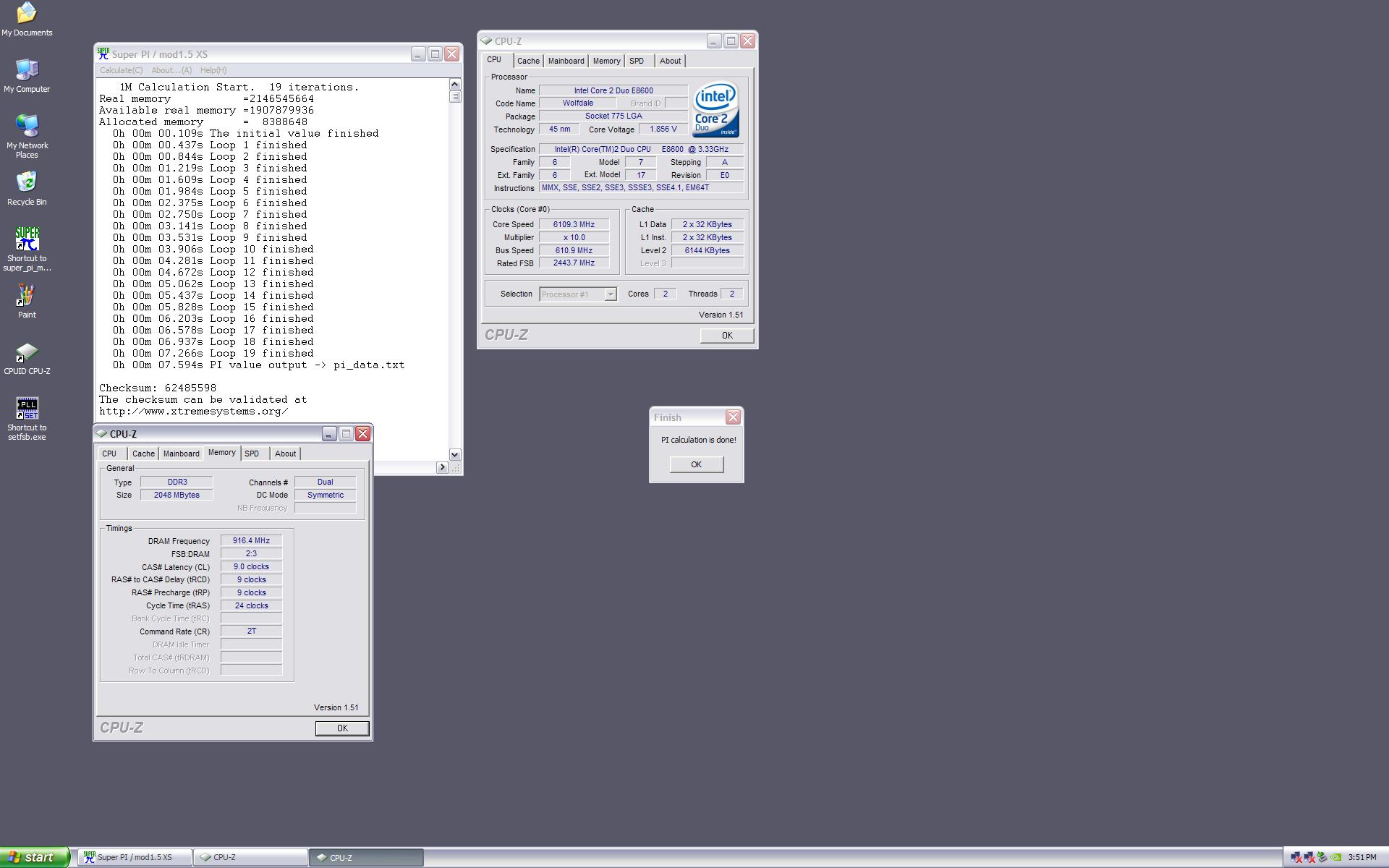Launch the Paint desktop shortcut
1389x868 pixels.
[x=27, y=302]
